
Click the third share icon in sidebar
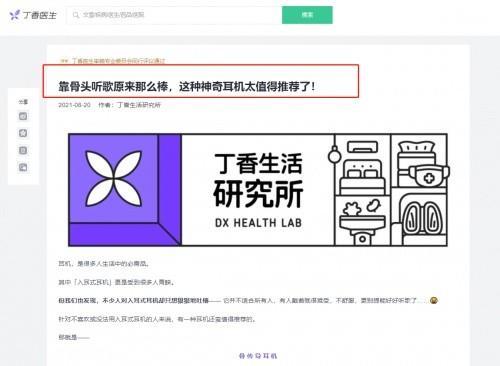pyautogui.click(x=23, y=150)
